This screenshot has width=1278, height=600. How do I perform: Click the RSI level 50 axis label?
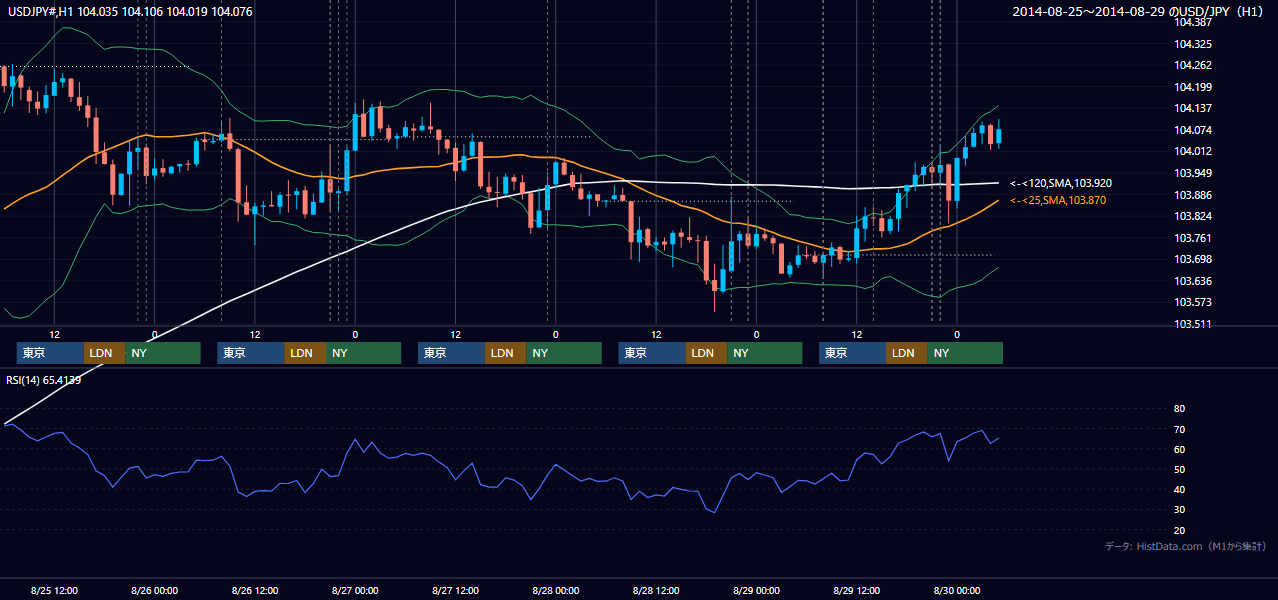pos(1180,469)
